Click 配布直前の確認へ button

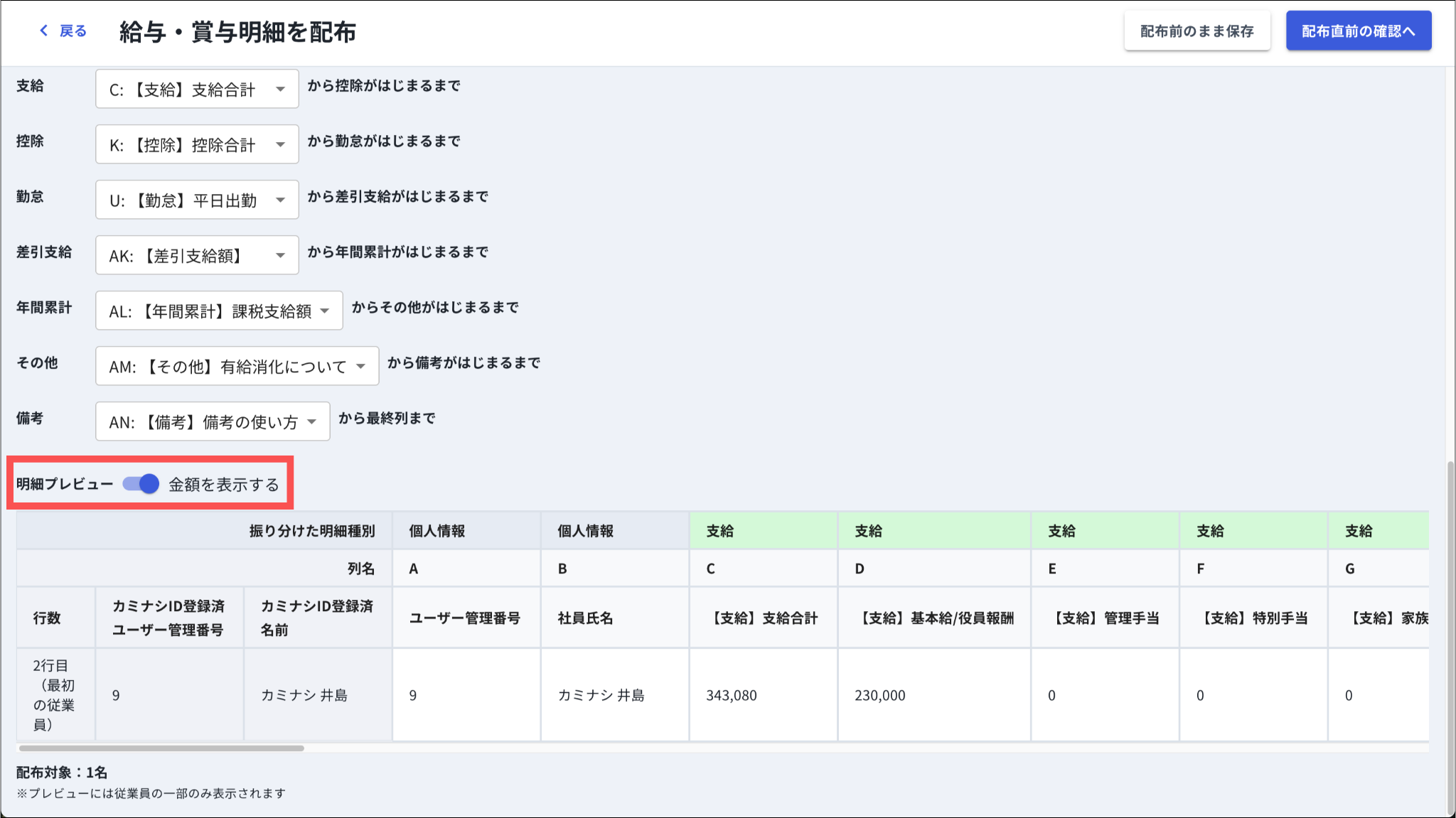click(1358, 31)
